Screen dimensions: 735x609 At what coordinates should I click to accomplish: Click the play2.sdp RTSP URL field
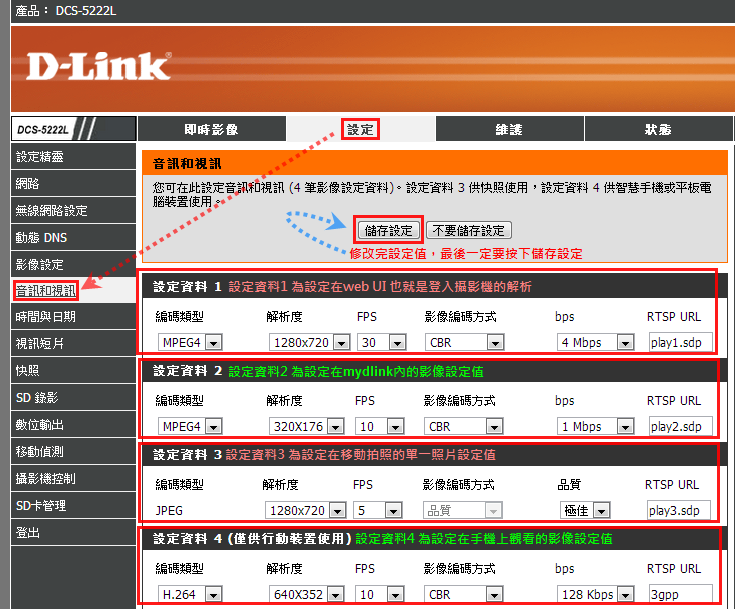point(681,427)
